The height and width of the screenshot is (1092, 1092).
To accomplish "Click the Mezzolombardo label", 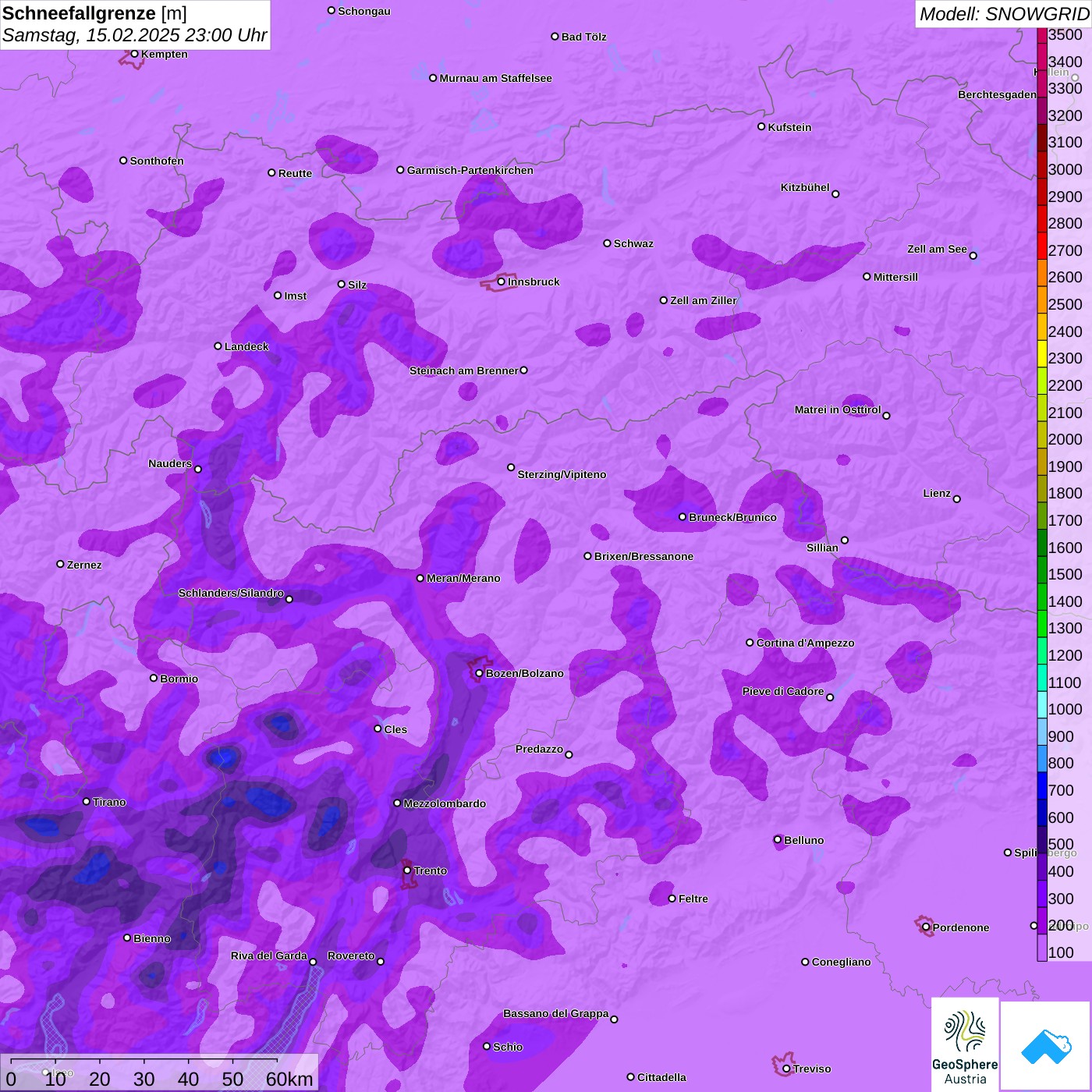I will [445, 803].
